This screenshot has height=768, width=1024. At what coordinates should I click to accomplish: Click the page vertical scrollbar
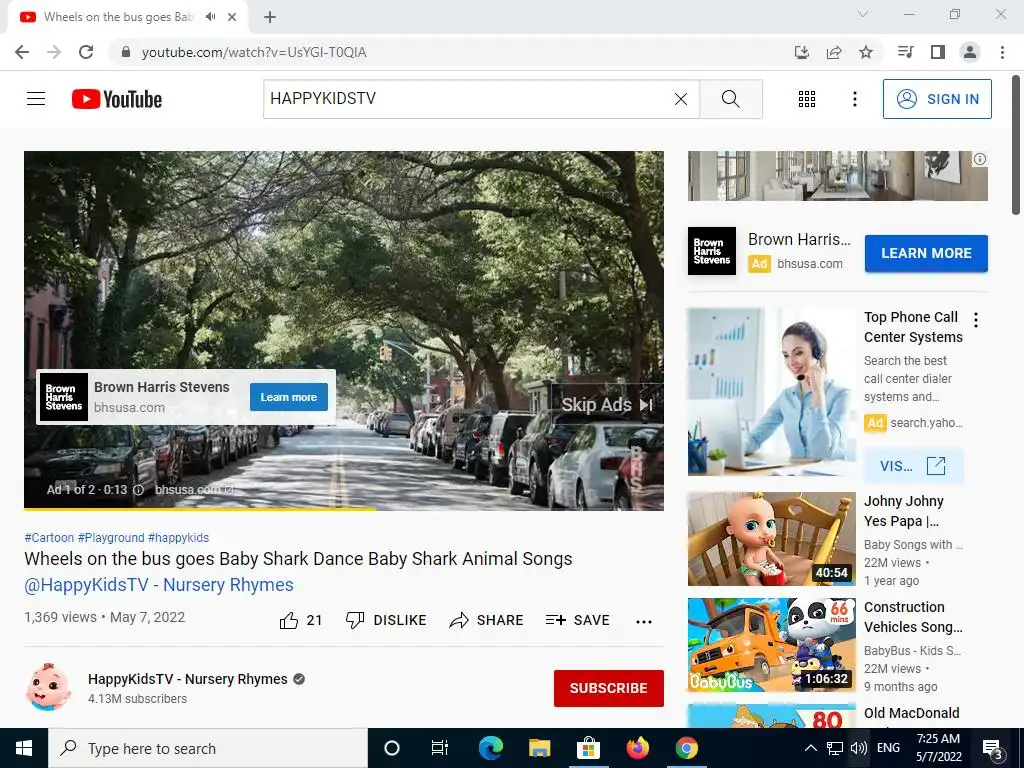[1016, 144]
